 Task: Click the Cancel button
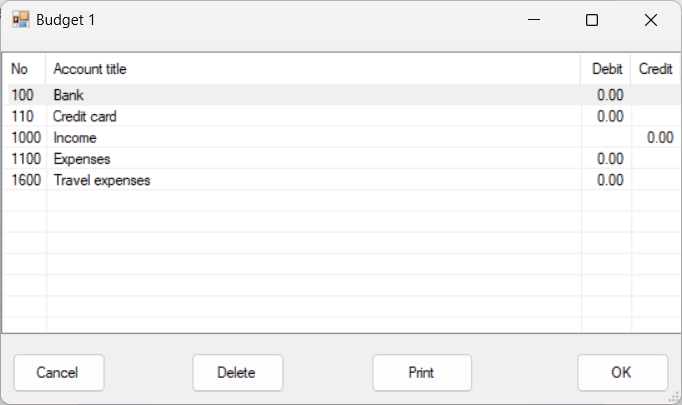pyautogui.click(x=59, y=372)
